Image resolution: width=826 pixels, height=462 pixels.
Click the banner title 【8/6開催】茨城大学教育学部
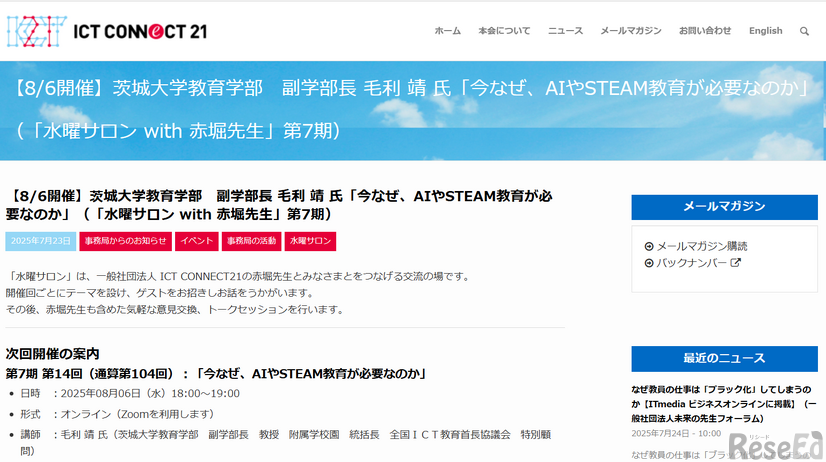click(411, 109)
